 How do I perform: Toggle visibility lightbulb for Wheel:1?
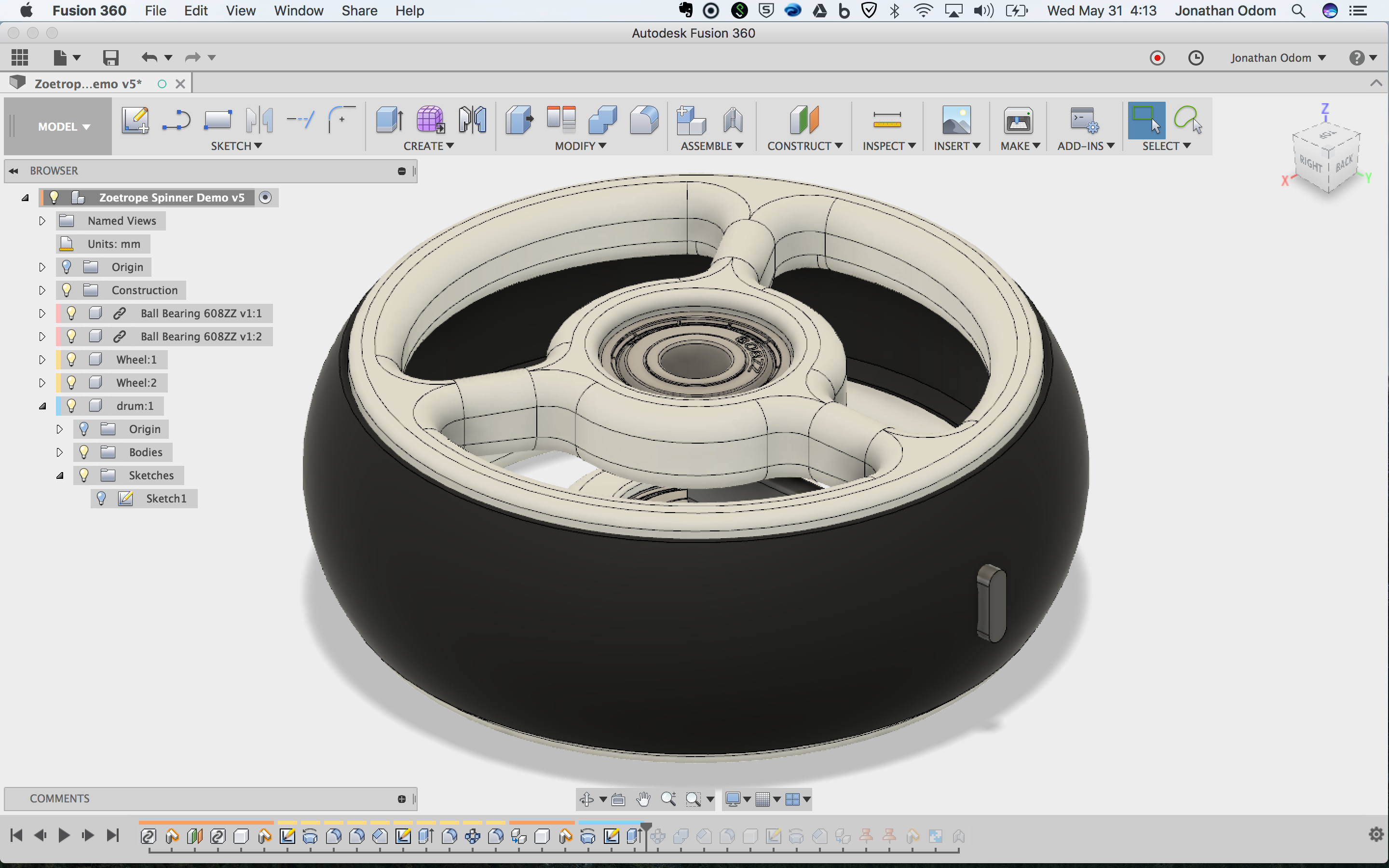pyautogui.click(x=71, y=359)
